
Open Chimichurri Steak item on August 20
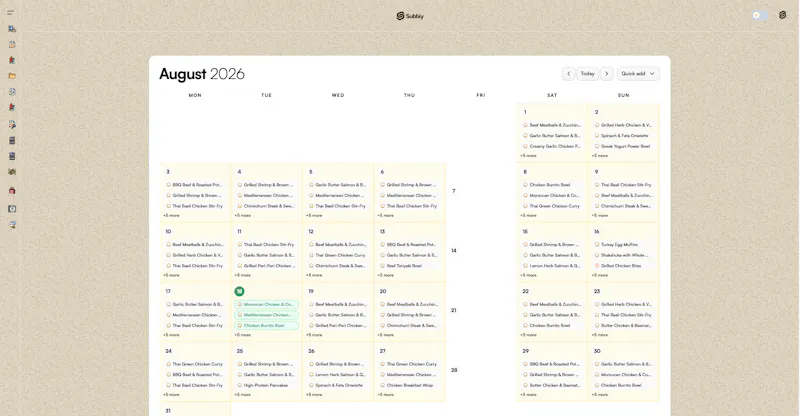pyautogui.click(x=409, y=326)
